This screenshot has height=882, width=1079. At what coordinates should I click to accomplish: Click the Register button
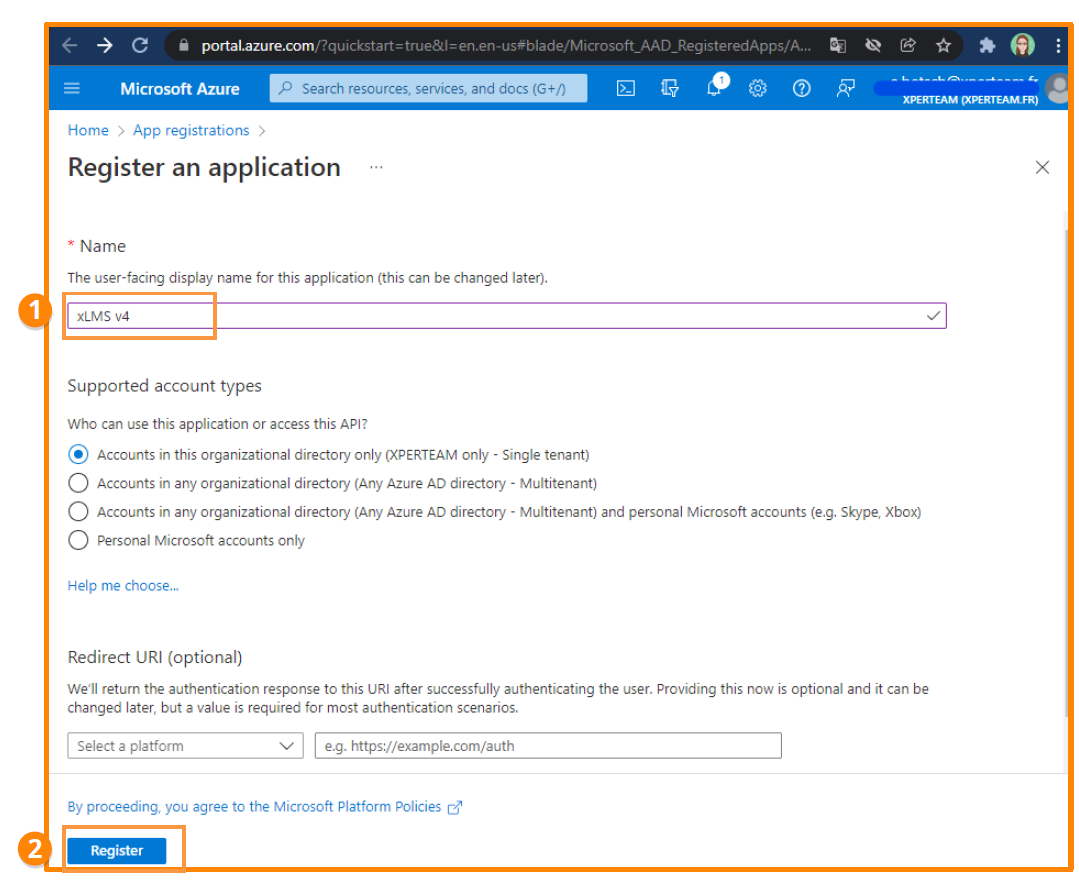pyautogui.click(x=117, y=850)
